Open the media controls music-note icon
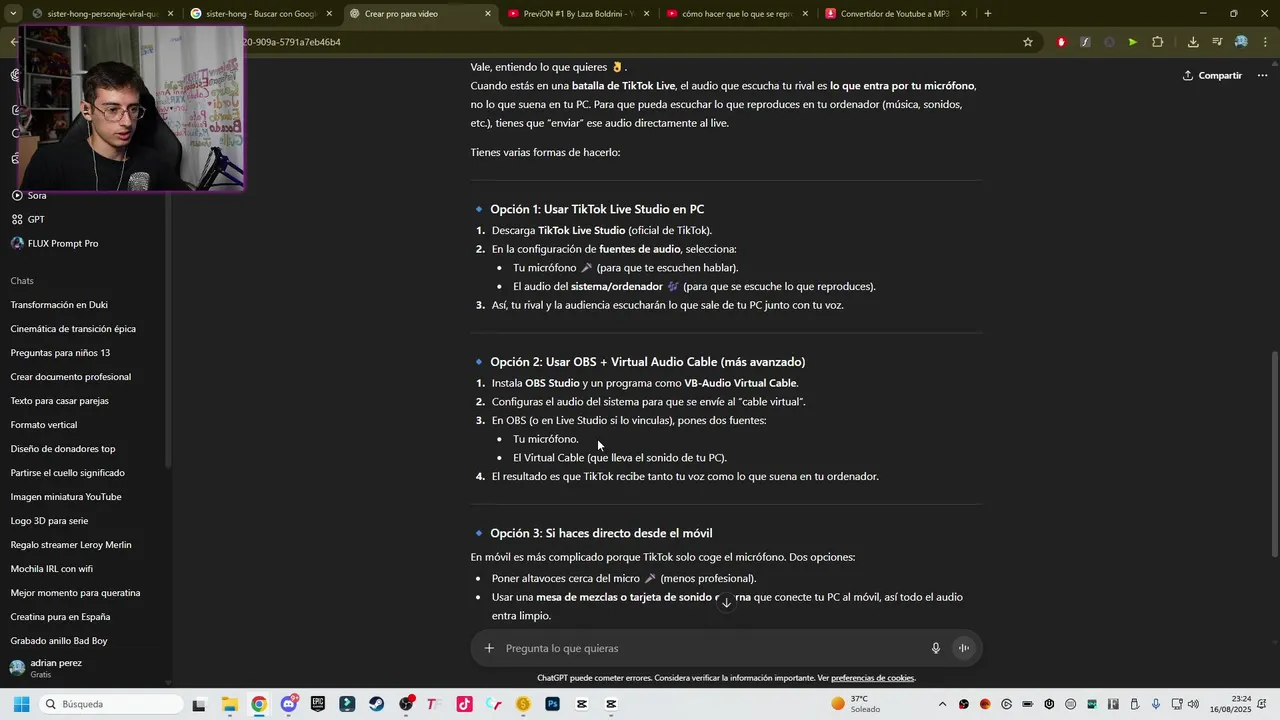1280x720 pixels. click(1217, 42)
